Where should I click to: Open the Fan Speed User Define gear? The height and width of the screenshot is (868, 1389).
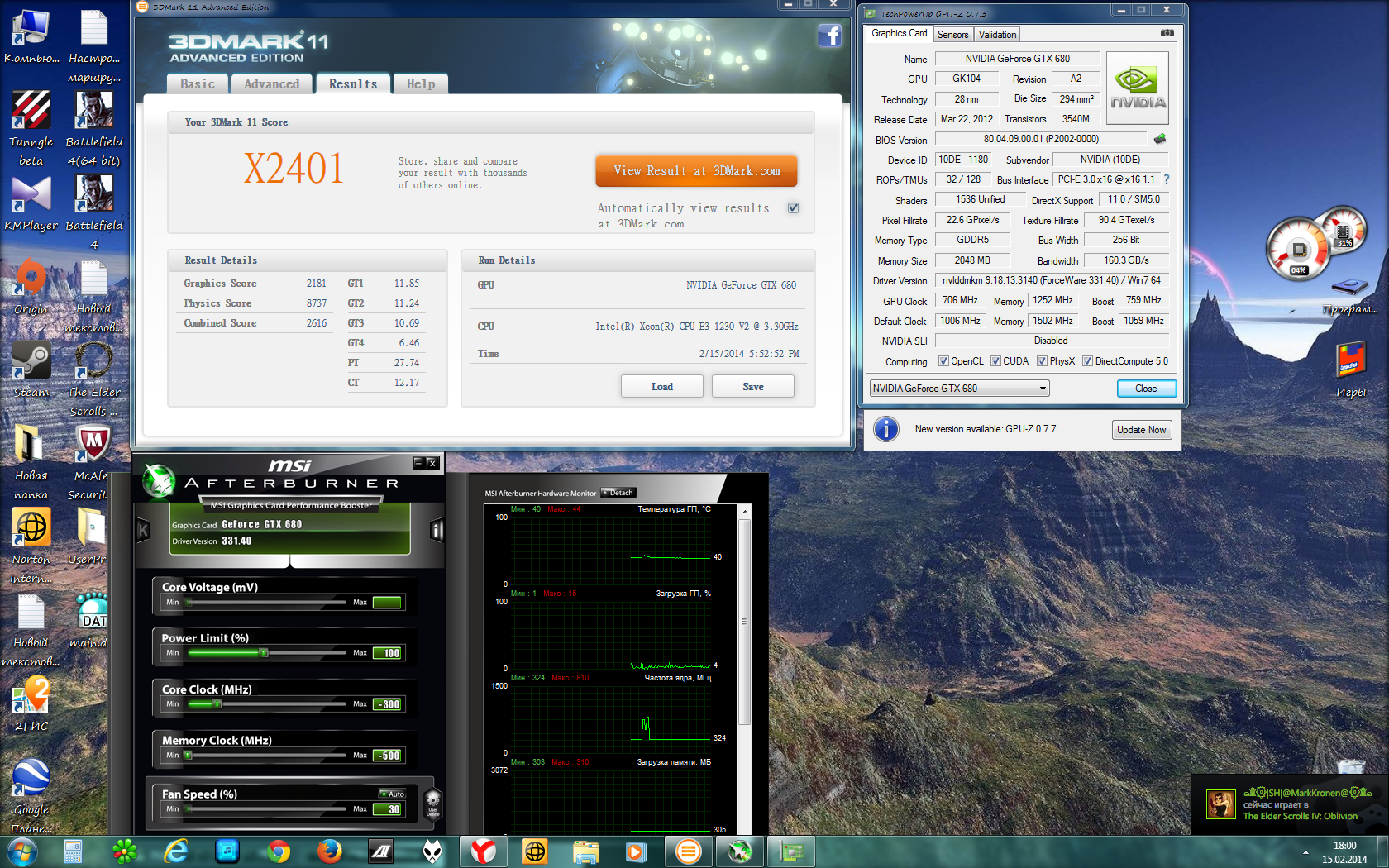[432, 803]
